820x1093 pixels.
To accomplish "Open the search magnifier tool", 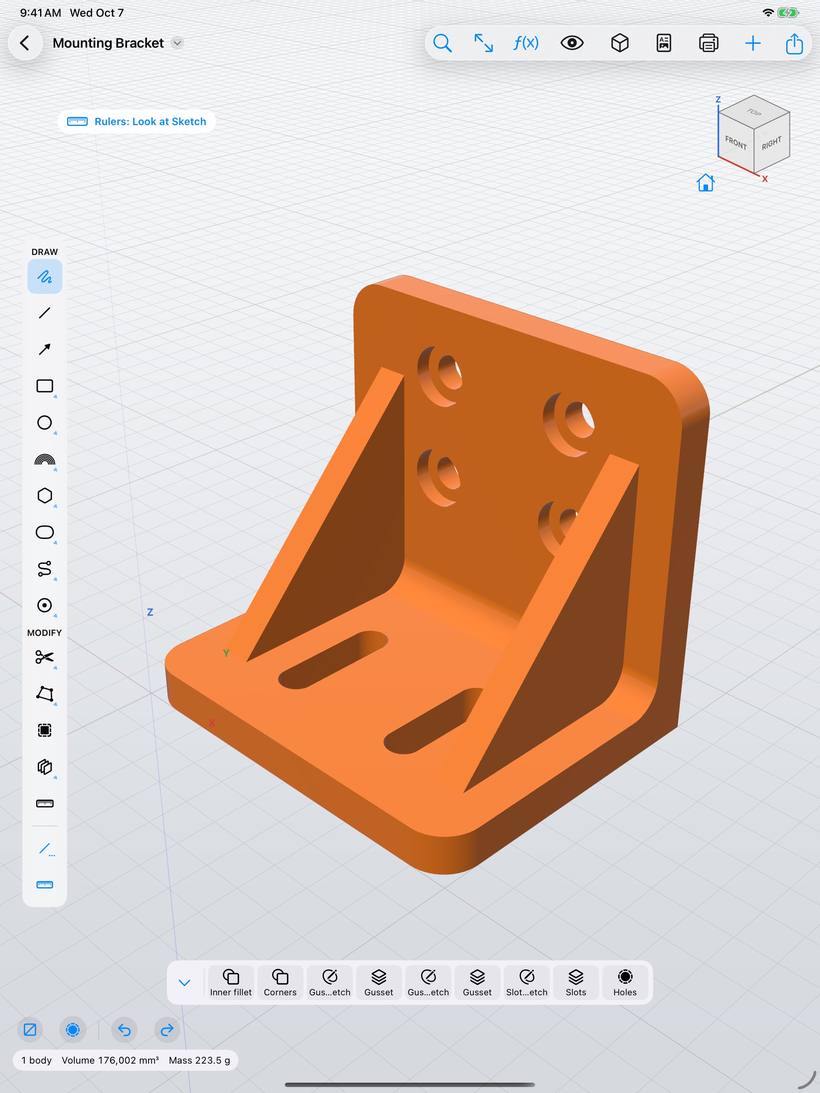I will tap(442, 43).
